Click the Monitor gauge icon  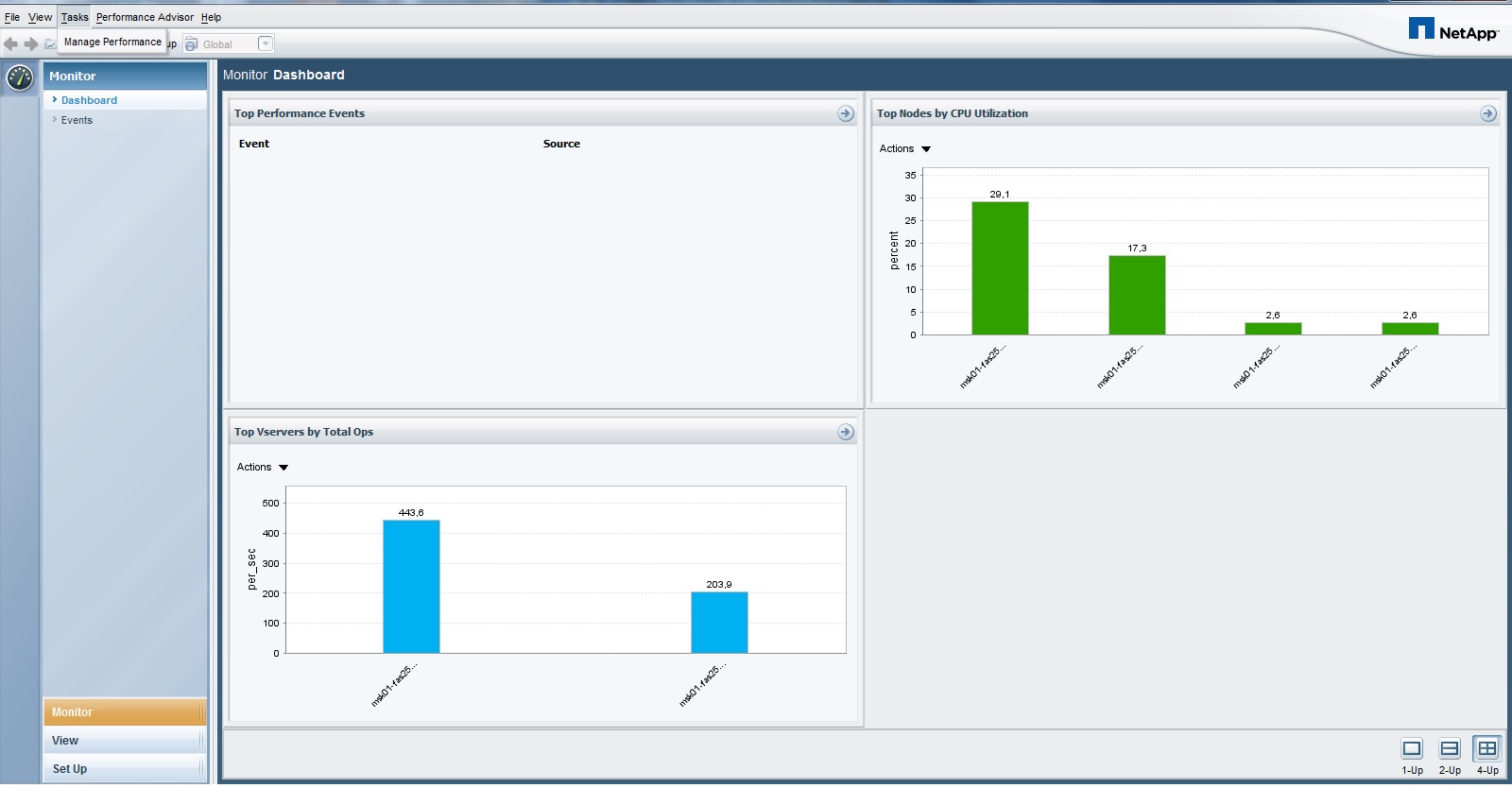20,77
